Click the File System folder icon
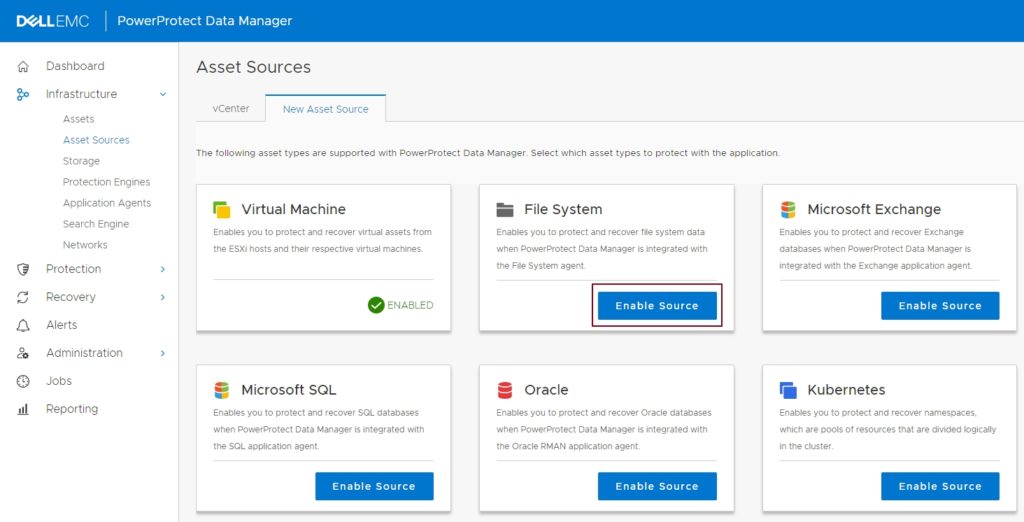Image resolution: width=1024 pixels, height=522 pixels. (x=505, y=210)
